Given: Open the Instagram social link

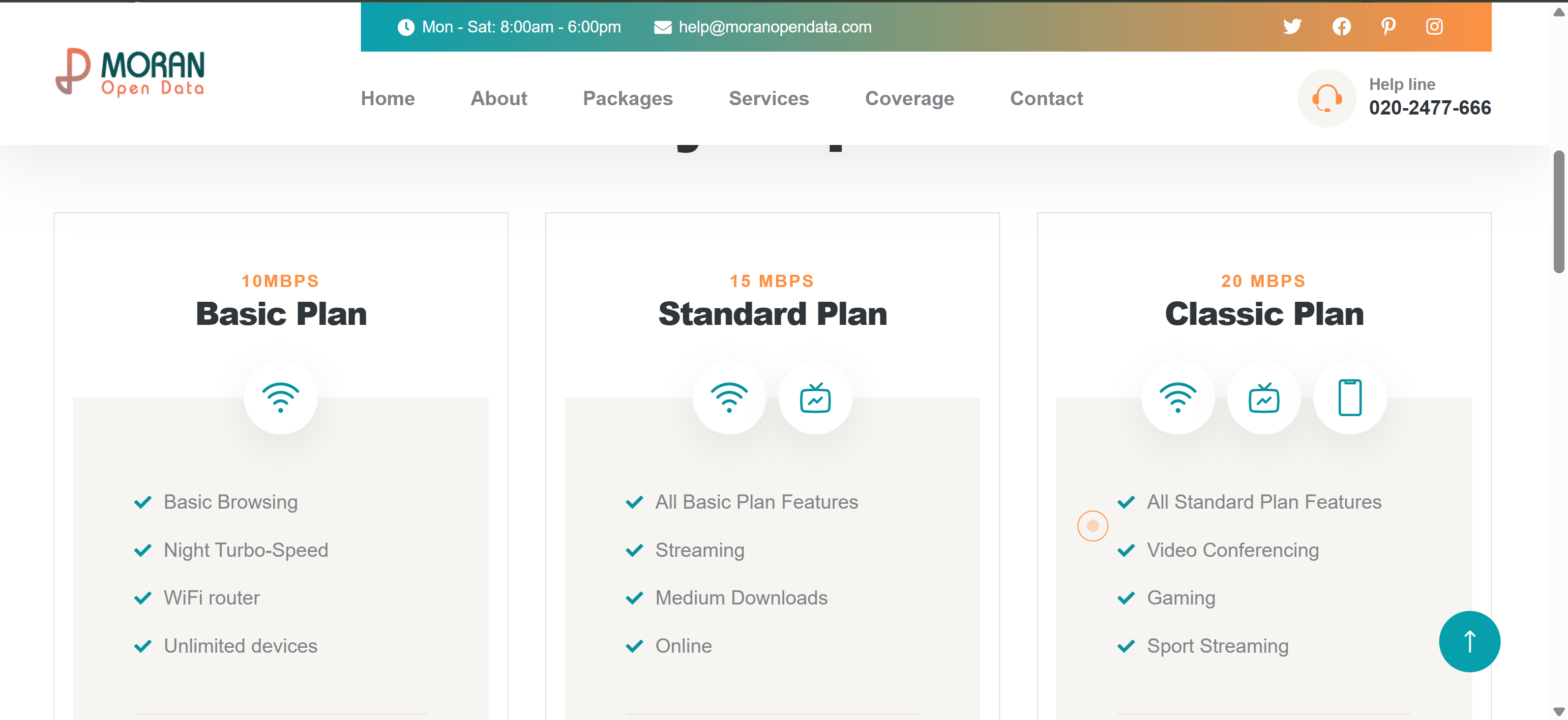Looking at the screenshot, I should tap(1434, 27).
